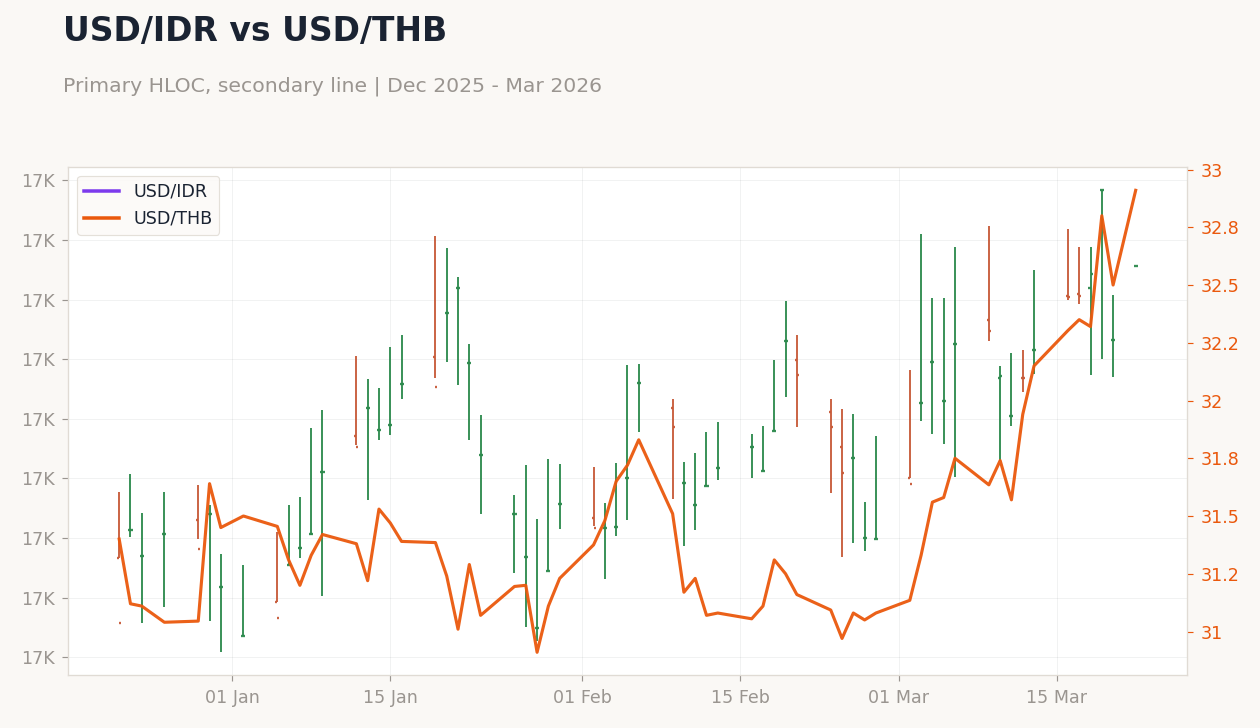Click the topmost green HLOC bar in mid-March
Viewport: 1260px width, 728px height.
click(1102, 274)
